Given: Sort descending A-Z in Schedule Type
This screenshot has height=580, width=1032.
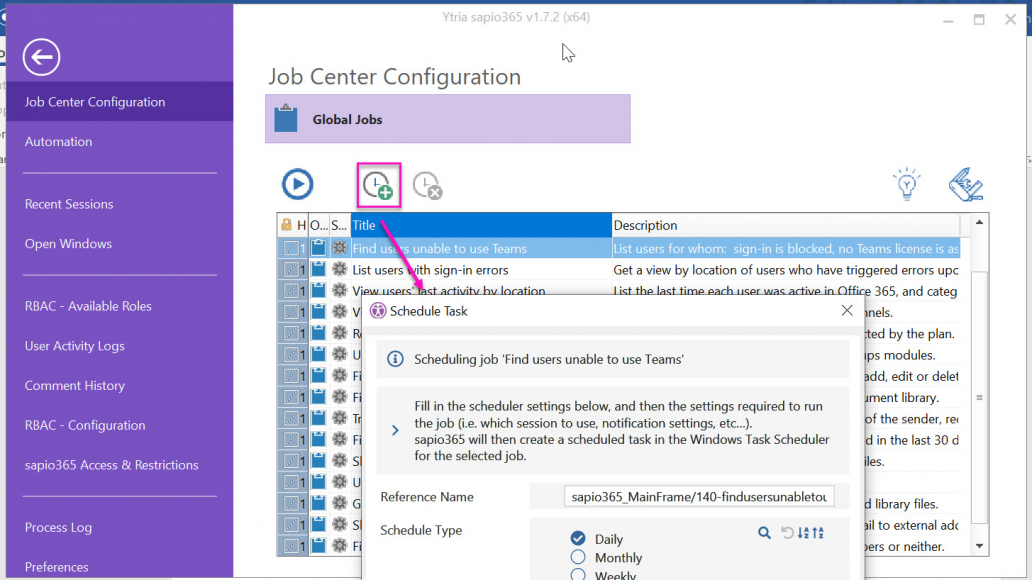Looking at the screenshot, I should (803, 533).
